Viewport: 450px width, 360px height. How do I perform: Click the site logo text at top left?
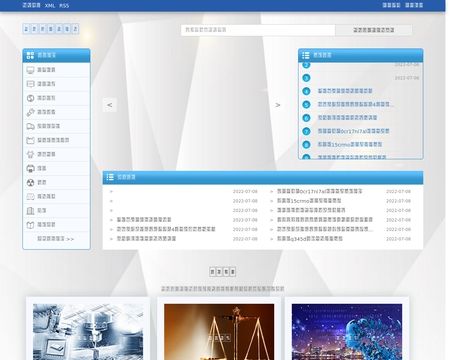(x=51, y=29)
